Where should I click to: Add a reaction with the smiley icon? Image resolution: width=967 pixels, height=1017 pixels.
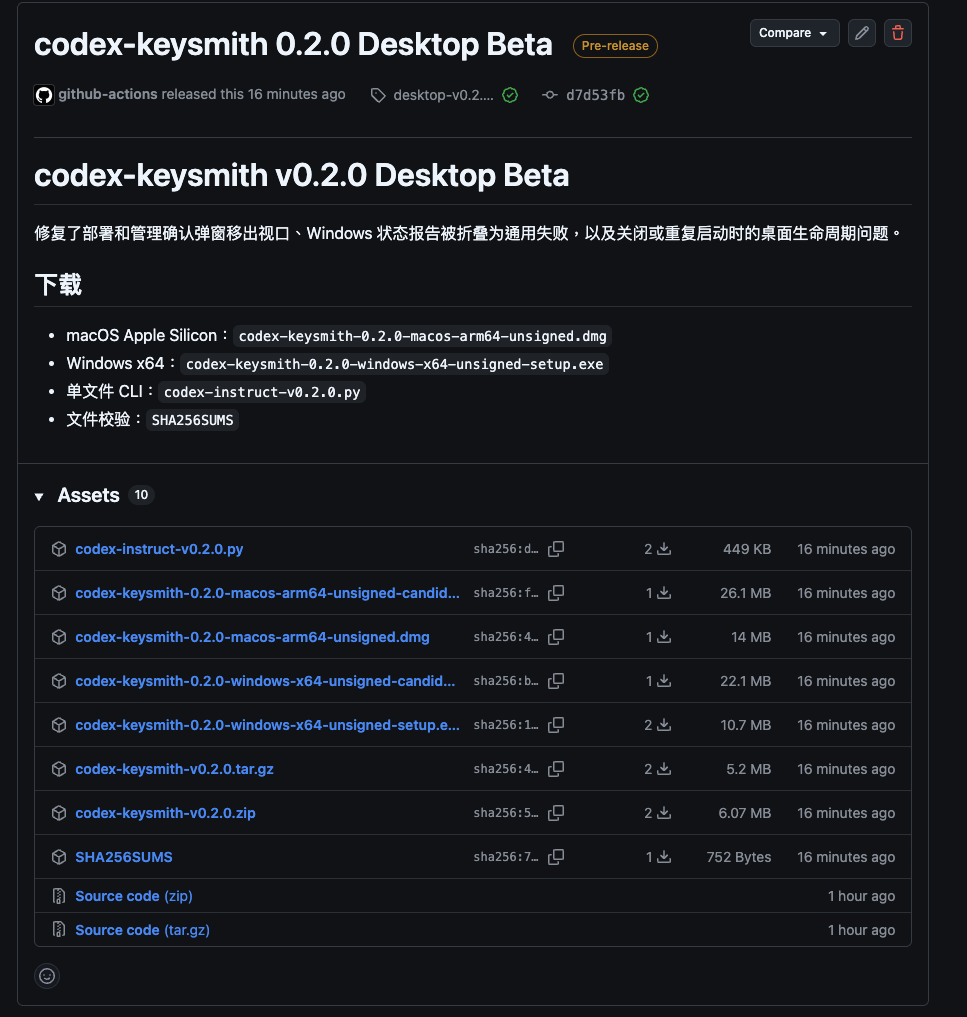click(47, 975)
